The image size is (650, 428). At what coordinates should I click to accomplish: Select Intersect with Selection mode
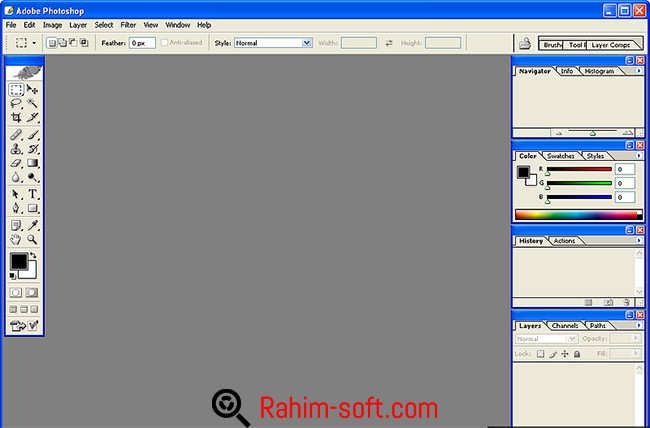click(x=84, y=43)
